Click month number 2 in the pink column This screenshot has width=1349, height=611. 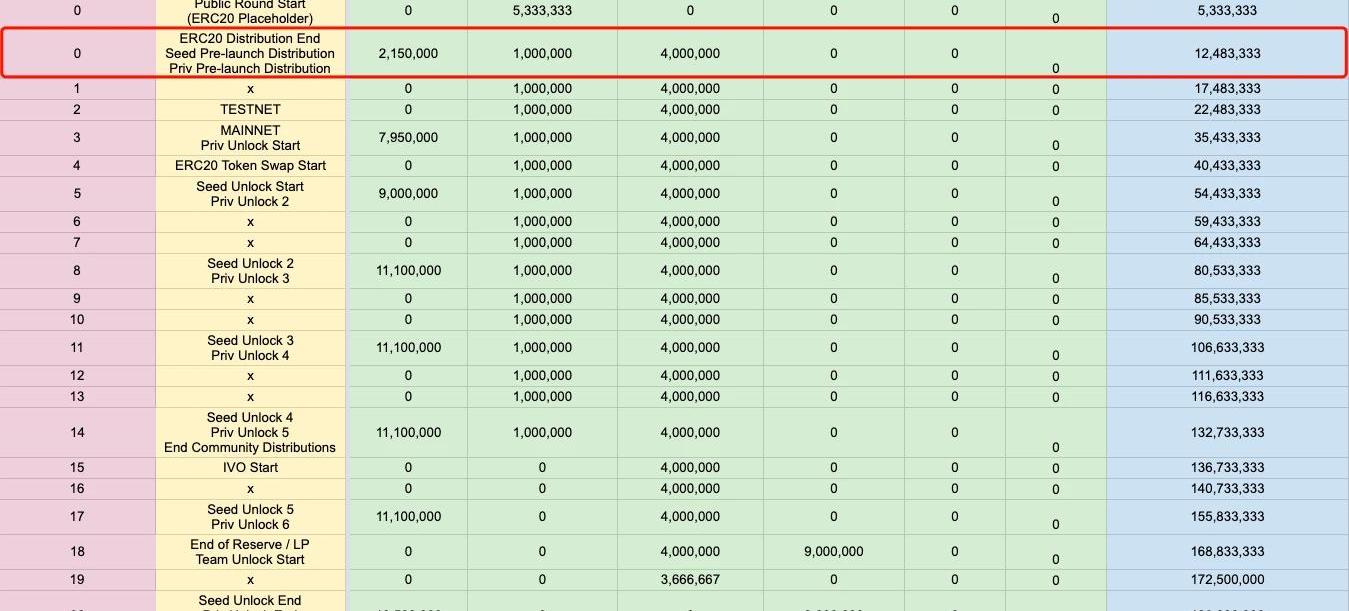click(x=77, y=109)
